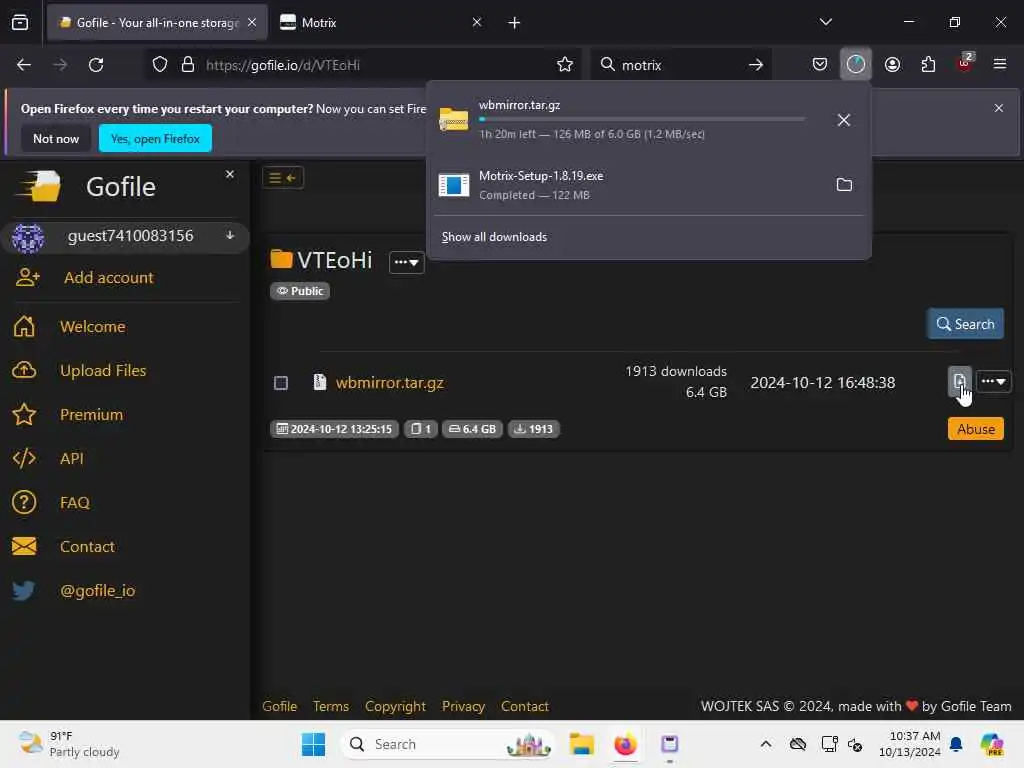This screenshot has width=1024, height=768.
Task: Open a new browser tab
Action: click(x=514, y=23)
